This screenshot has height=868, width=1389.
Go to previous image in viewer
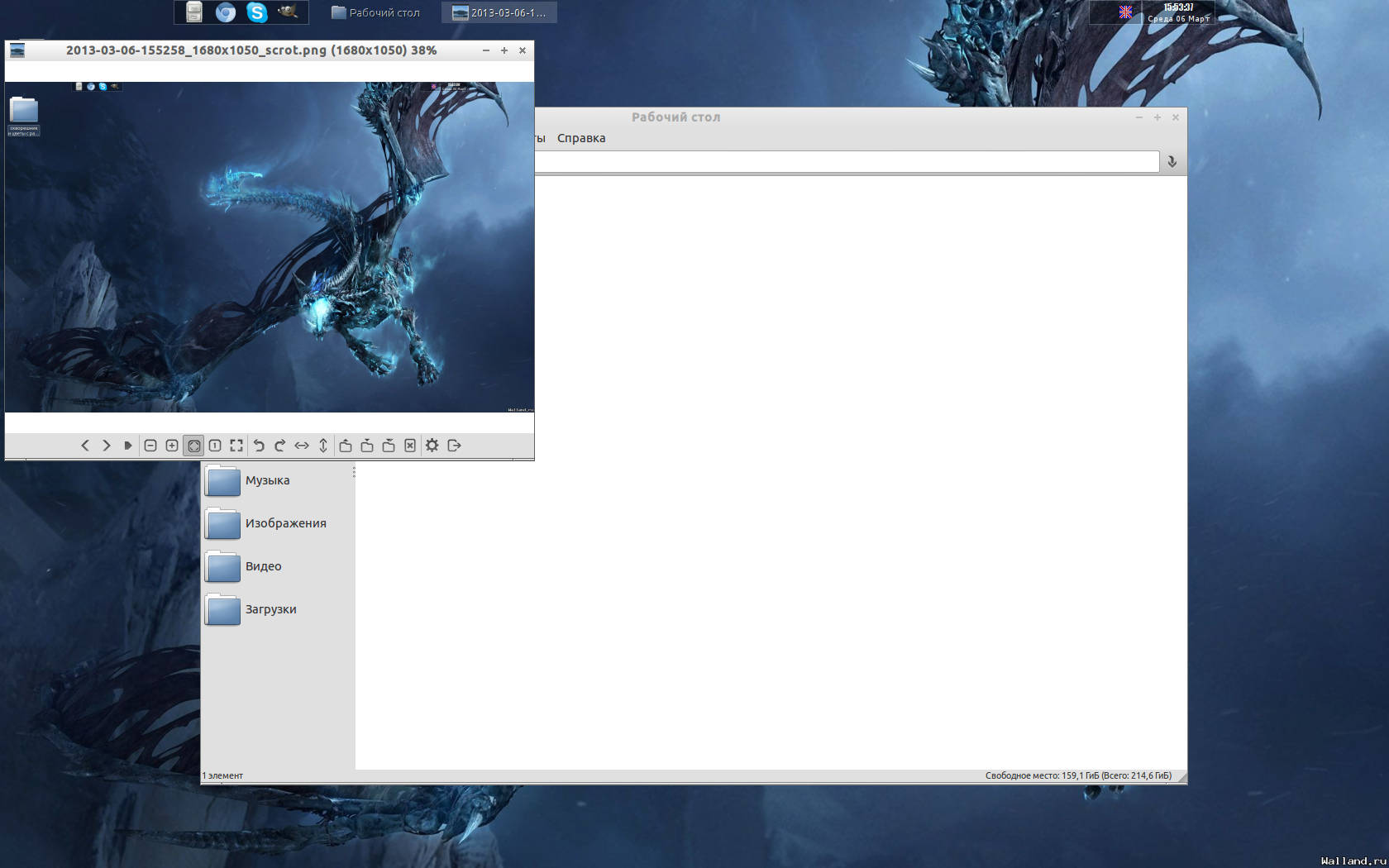(85, 446)
